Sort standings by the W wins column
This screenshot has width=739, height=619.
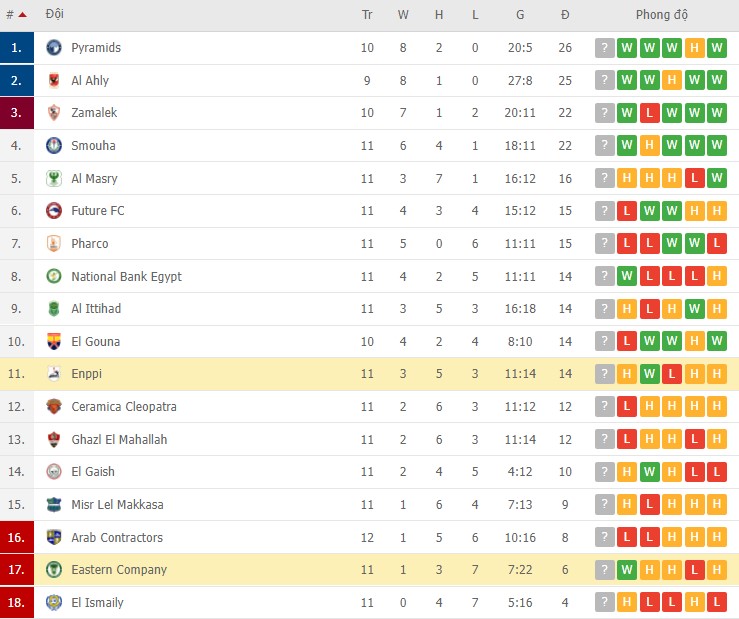coord(403,15)
